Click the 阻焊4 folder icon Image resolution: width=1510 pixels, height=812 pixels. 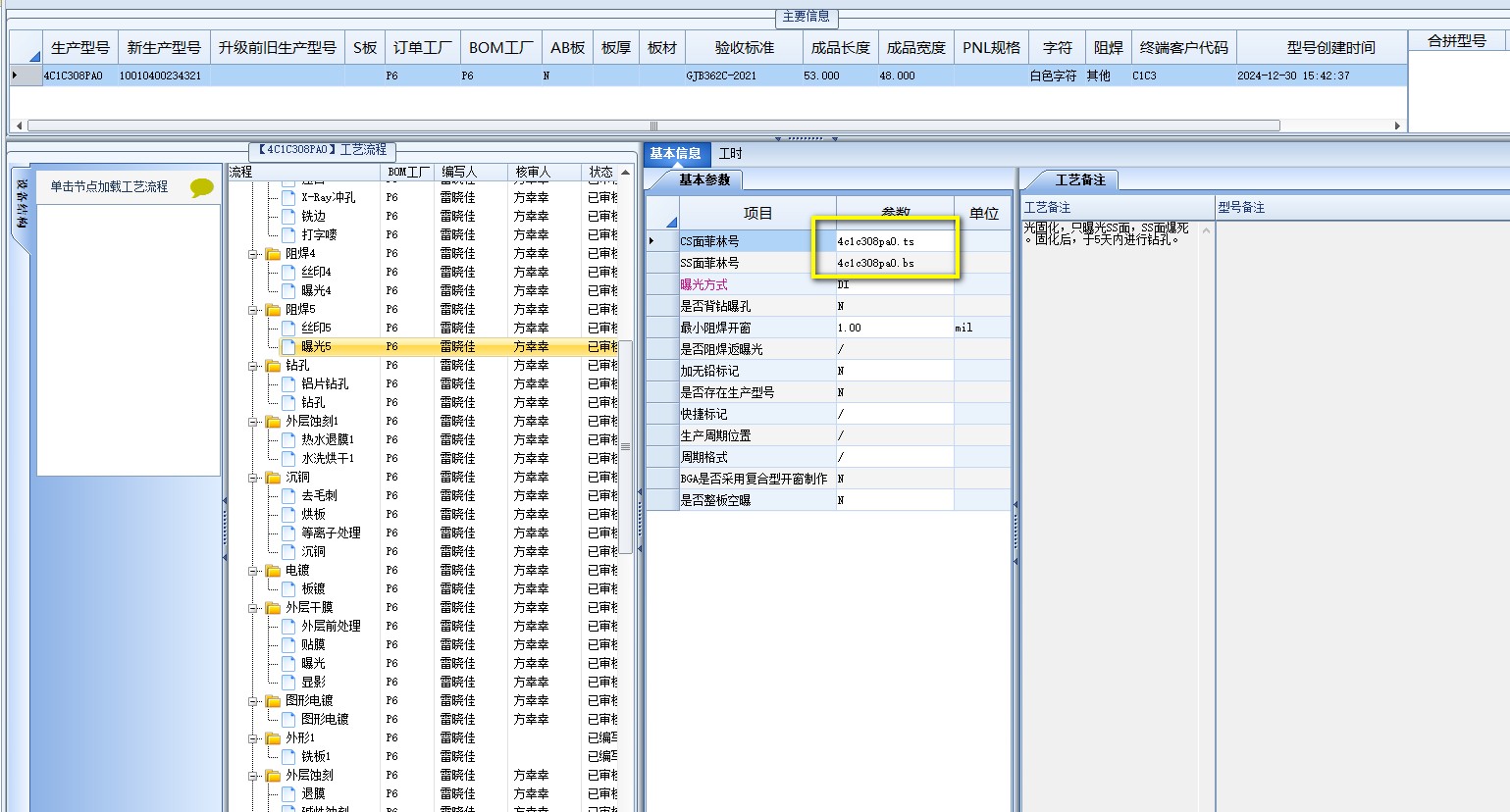[x=273, y=254]
